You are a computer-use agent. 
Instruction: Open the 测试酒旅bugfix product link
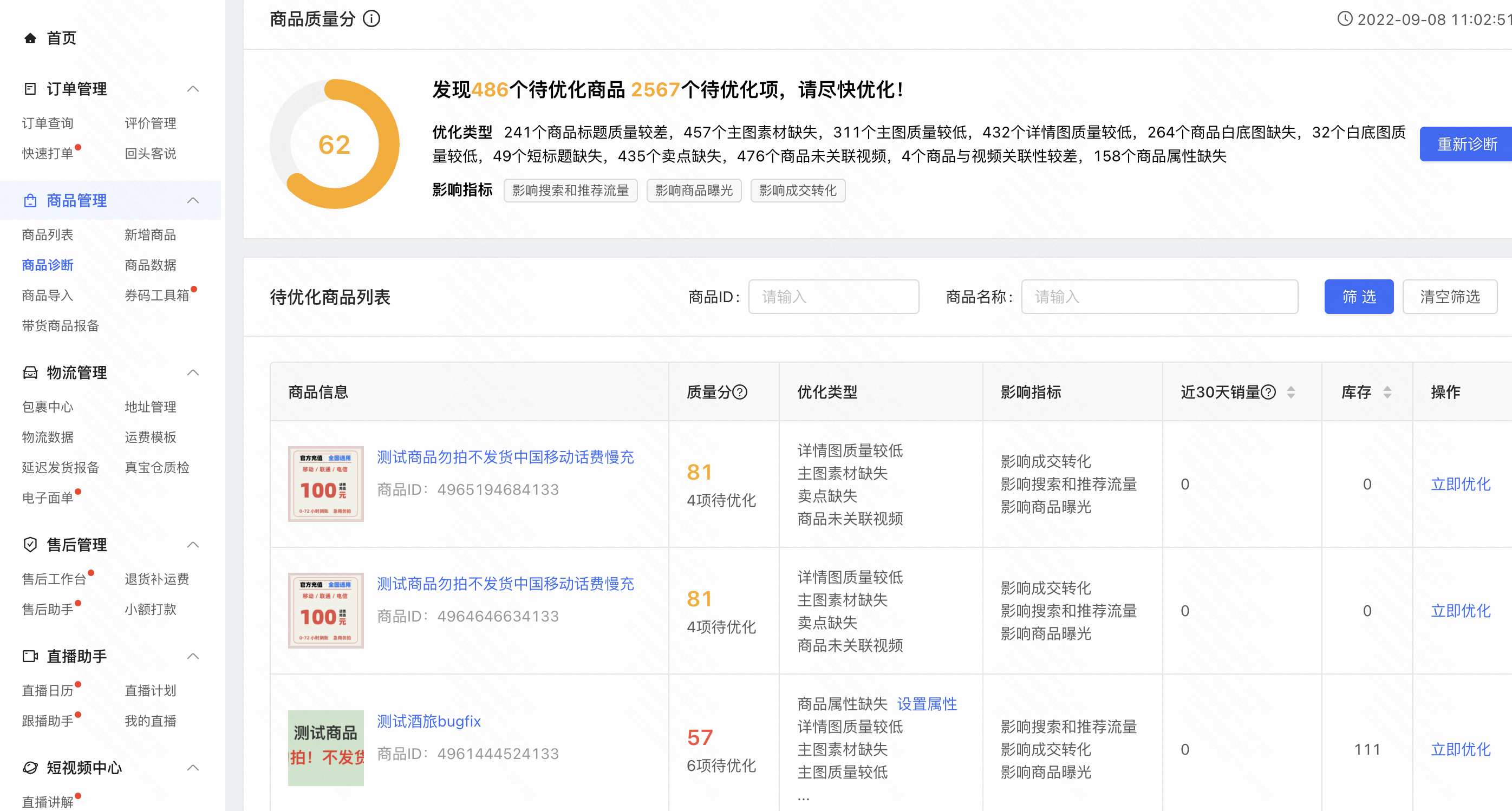click(x=428, y=721)
